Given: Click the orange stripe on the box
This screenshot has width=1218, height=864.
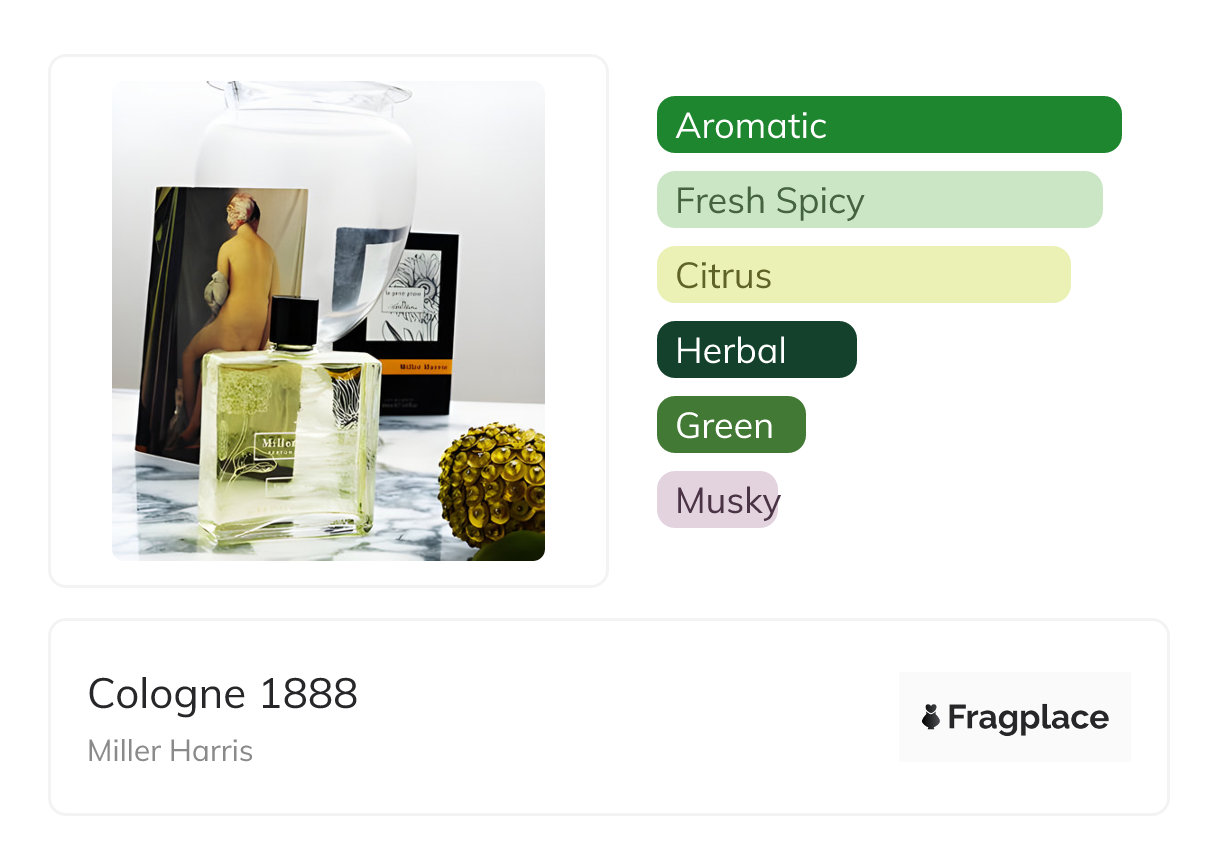Looking at the screenshot, I should (x=418, y=368).
